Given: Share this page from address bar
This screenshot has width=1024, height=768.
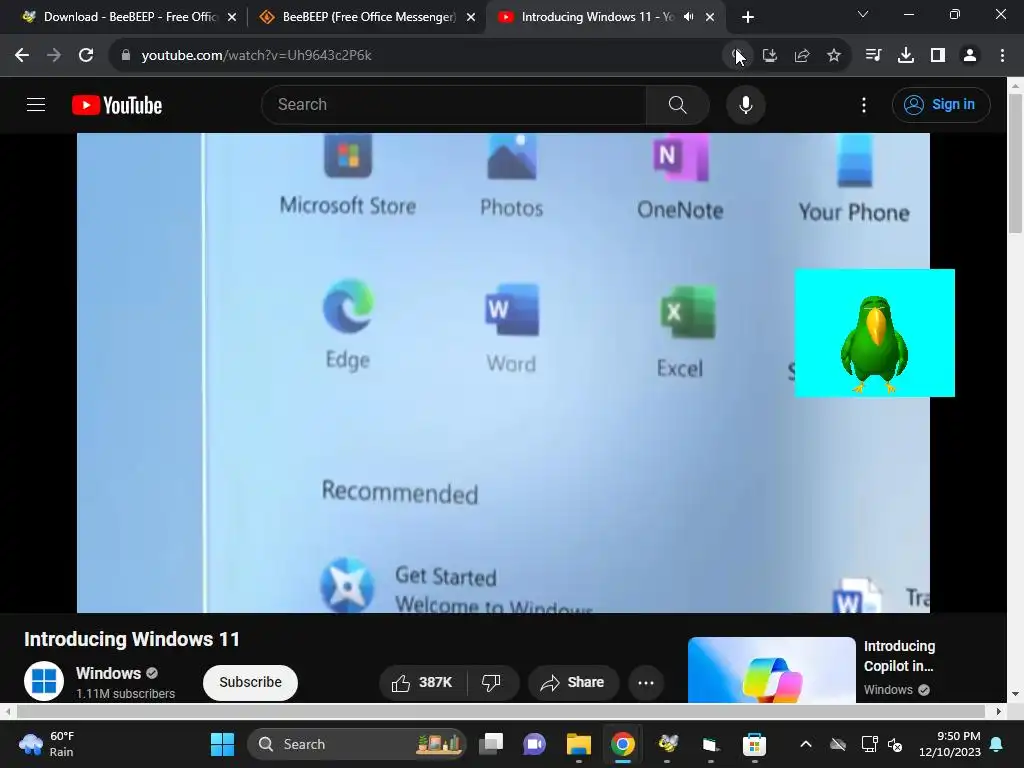Looking at the screenshot, I should pos(802,55).
